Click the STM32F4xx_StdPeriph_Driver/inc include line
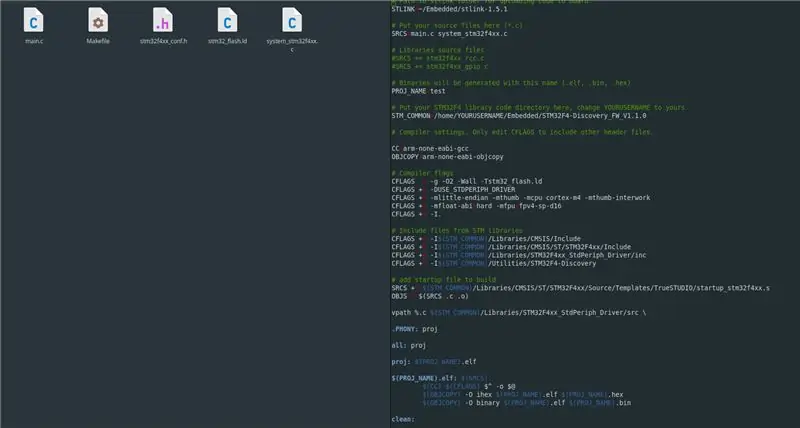The image size is (800, 428). click(519, 255)
